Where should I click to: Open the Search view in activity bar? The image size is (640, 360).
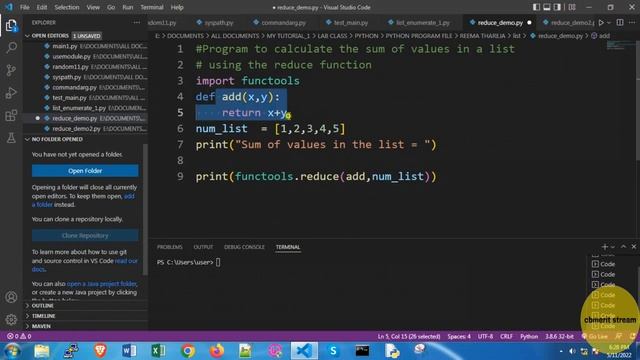pyautogui.click(x=11, y=48)
